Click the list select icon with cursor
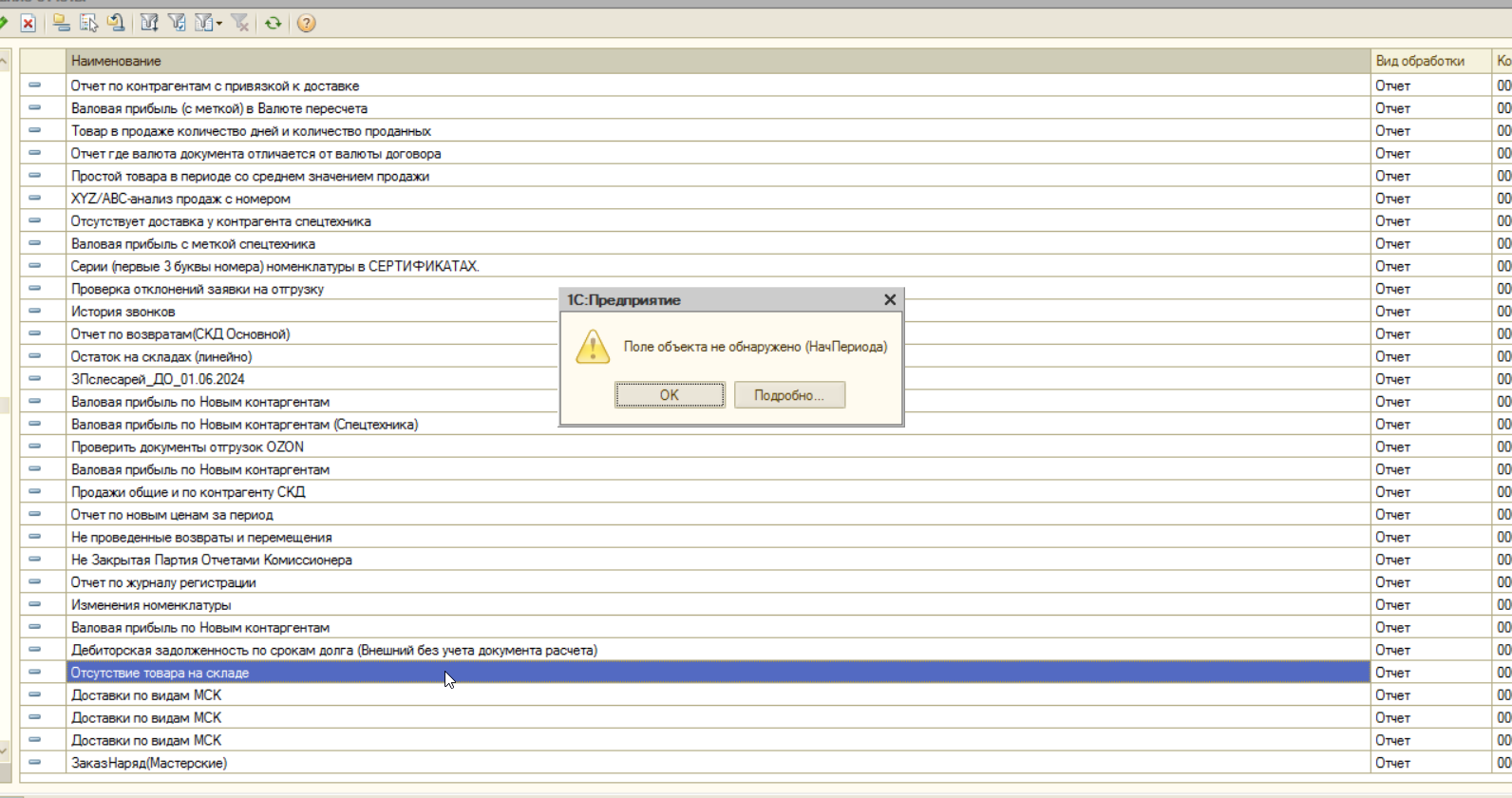This screenshot has width=1512, height=798. coord(88,24)
